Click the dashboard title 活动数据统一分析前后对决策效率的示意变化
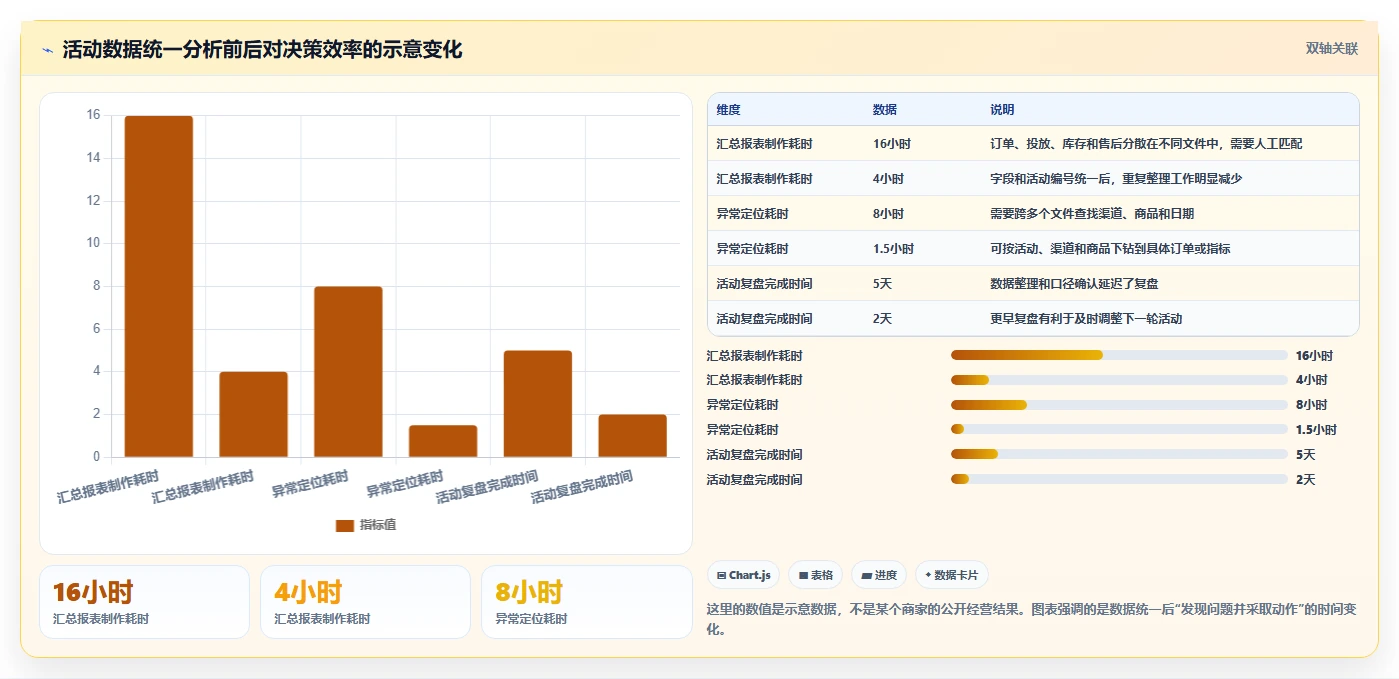 [x=262, y=50]
